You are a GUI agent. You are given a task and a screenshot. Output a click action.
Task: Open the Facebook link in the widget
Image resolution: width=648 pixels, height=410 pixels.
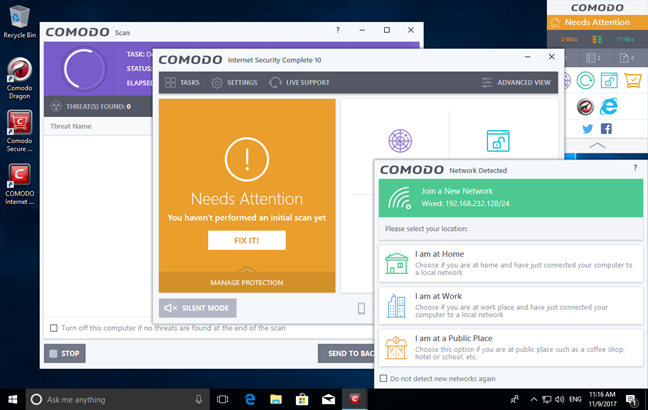point(606,129)
